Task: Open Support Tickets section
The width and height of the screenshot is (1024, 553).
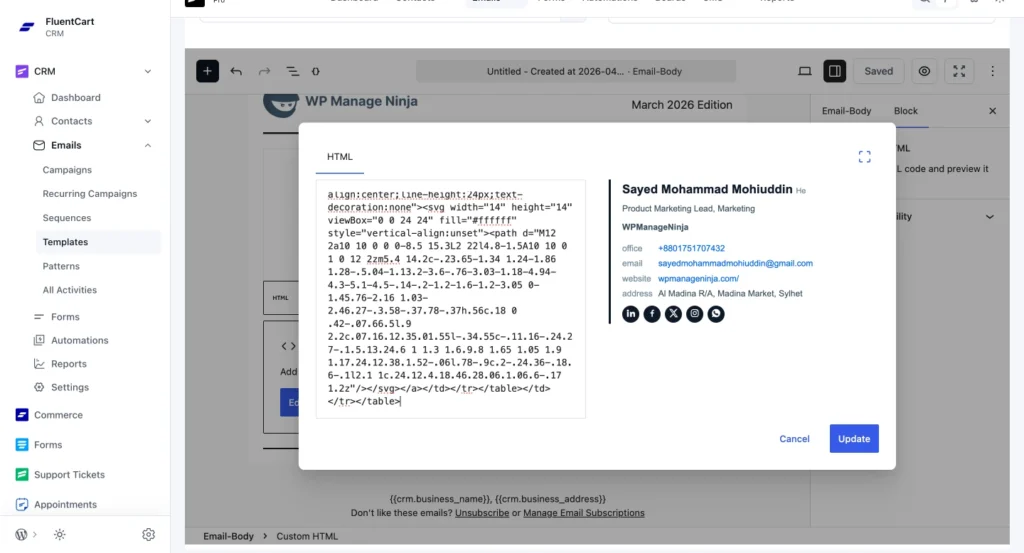Action: click(69, 475)
